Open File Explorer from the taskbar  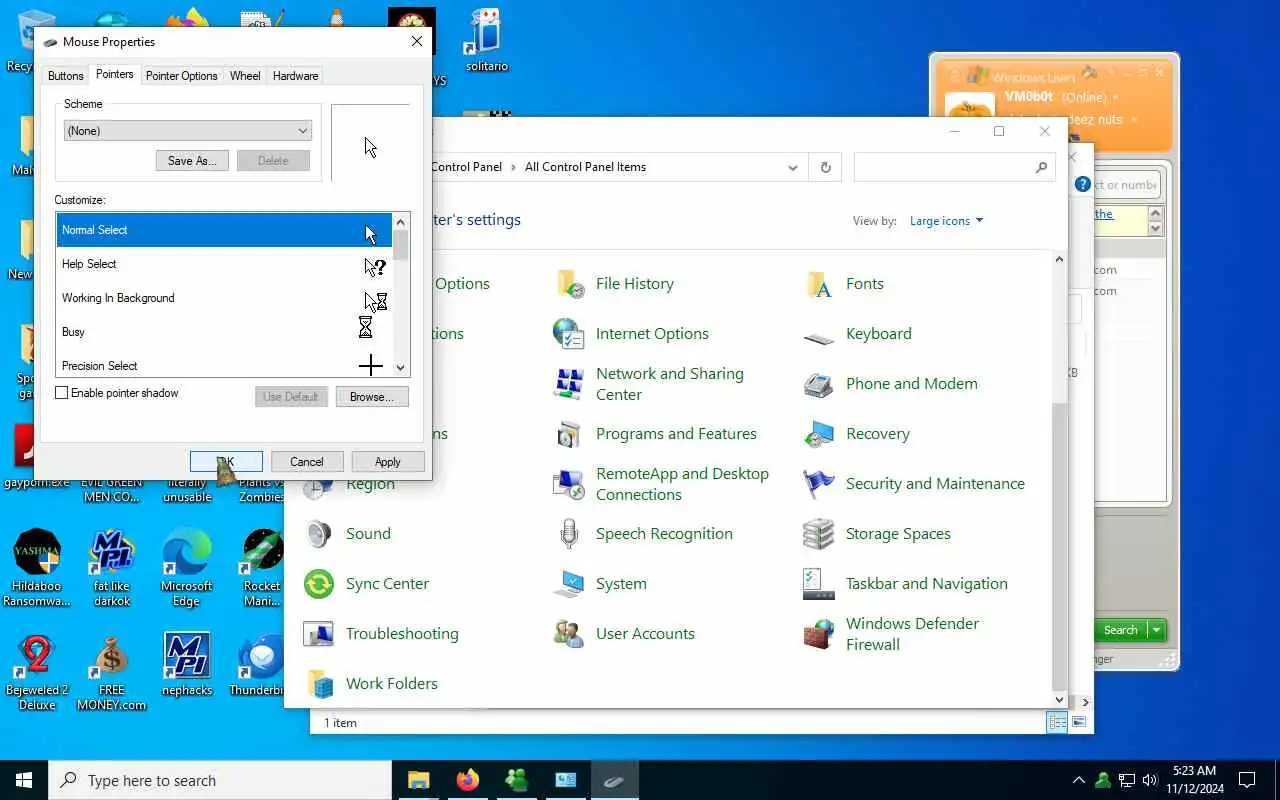click(x=418, y=780)
